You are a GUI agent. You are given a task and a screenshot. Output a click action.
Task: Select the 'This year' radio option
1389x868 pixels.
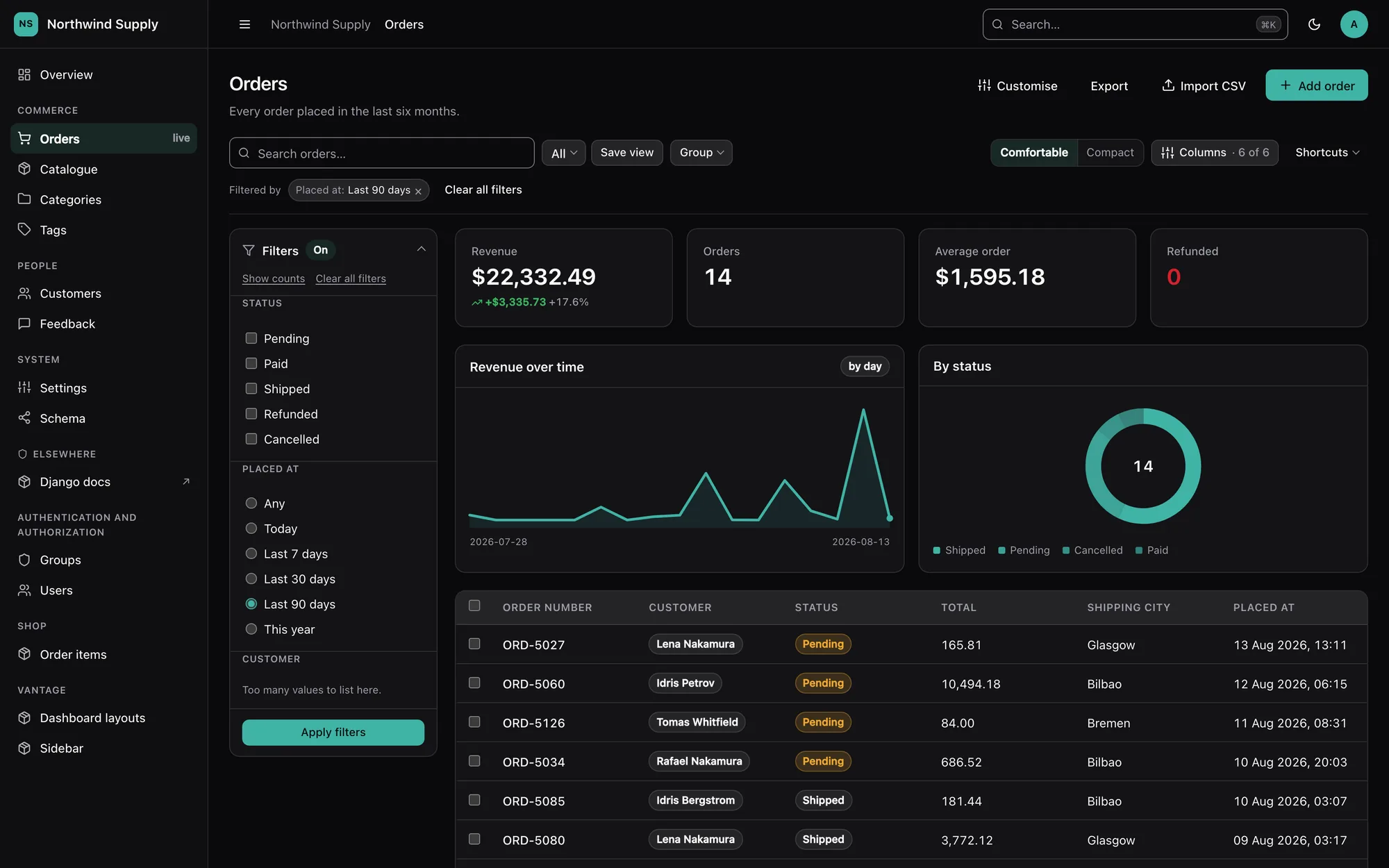[x=251, y=629]
